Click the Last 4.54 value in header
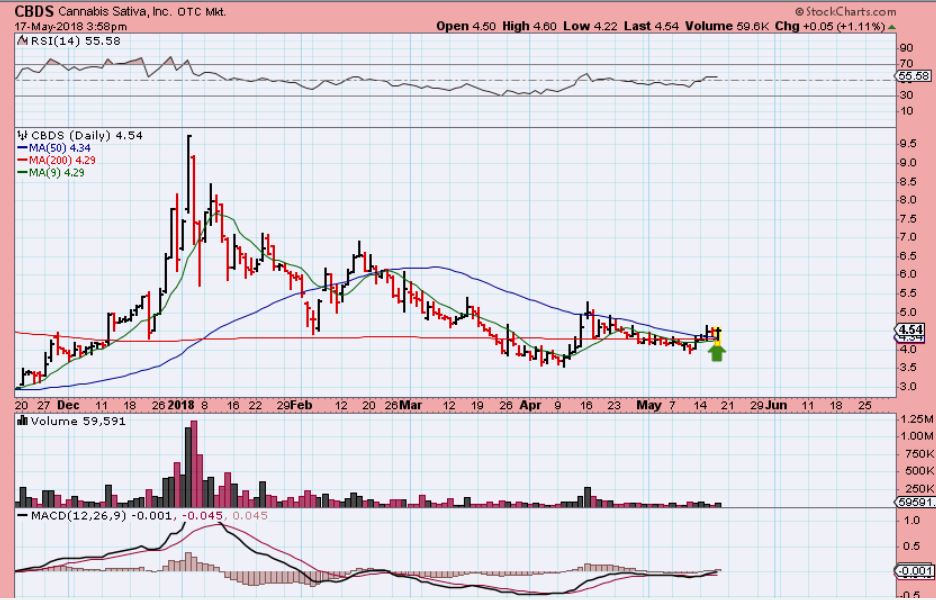This screenshot has width=936, height=600. tap(652, 26)
